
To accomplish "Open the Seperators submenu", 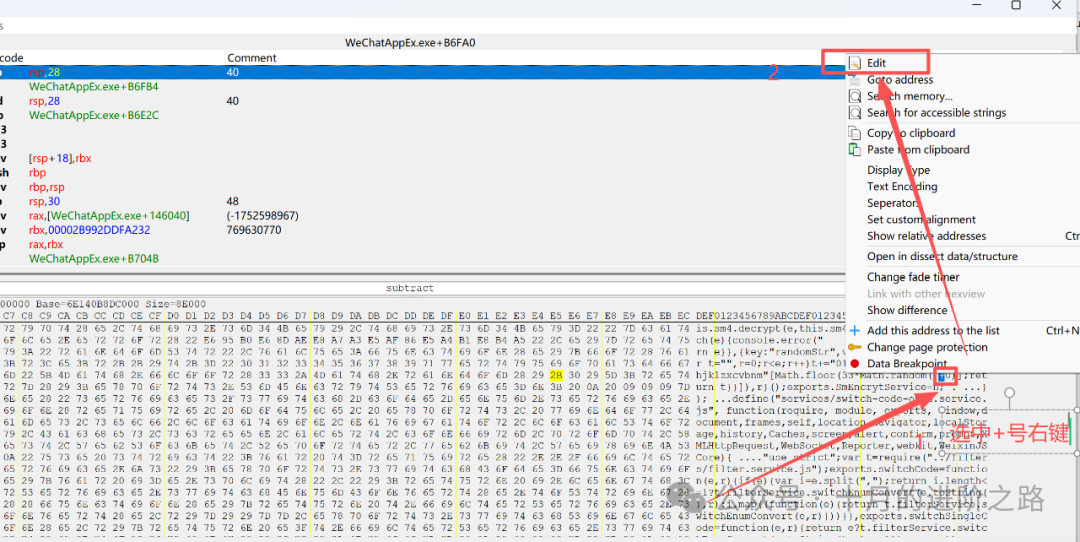I will pyautogui.click(x=894, y=203).
